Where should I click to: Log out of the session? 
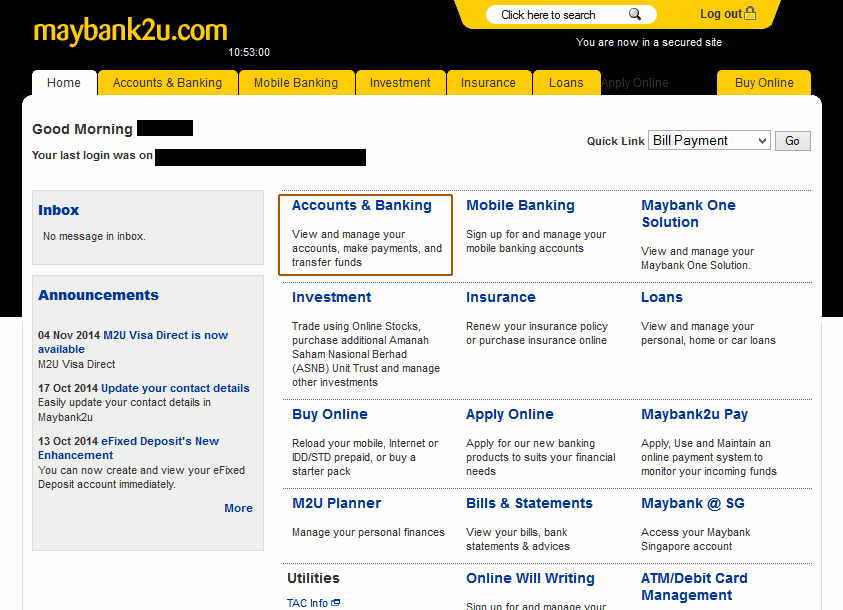(x=720, y=14)
